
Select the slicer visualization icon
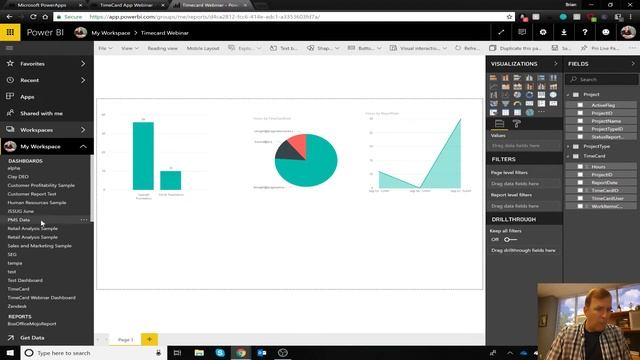pos(493,112)
